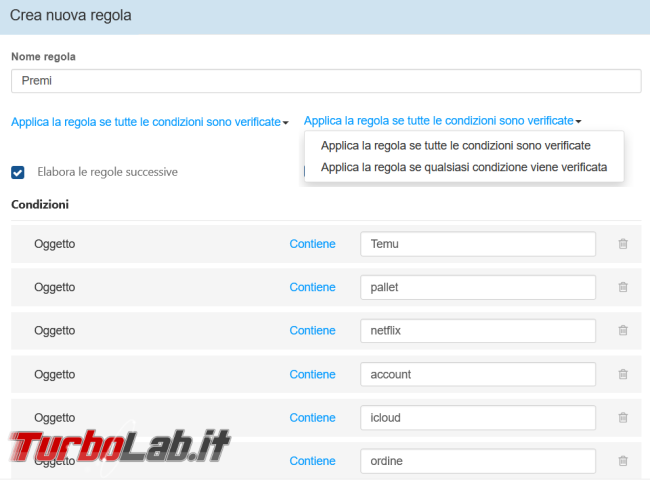Uncheck Elabora le regole successive checkbox
Image resolution: width=650 pixels, height=486 pixels.
coord(18,172)
